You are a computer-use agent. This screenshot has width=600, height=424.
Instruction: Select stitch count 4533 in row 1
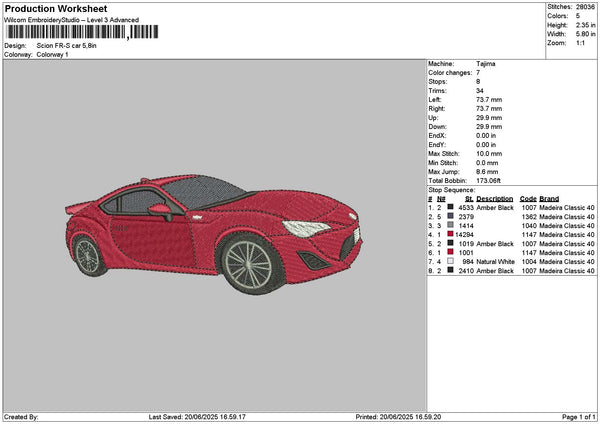(x=466, y=208)
